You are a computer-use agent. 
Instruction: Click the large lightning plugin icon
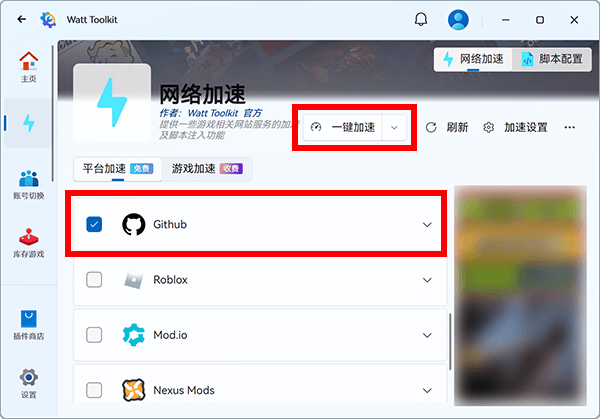tap(112, 102)
